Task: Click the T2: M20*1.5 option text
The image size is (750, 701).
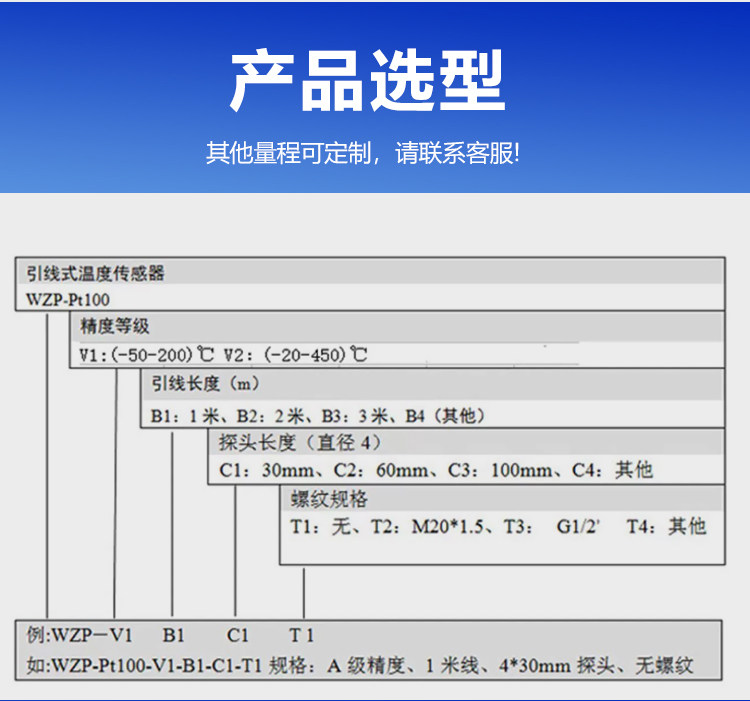Action: (427, 527)
